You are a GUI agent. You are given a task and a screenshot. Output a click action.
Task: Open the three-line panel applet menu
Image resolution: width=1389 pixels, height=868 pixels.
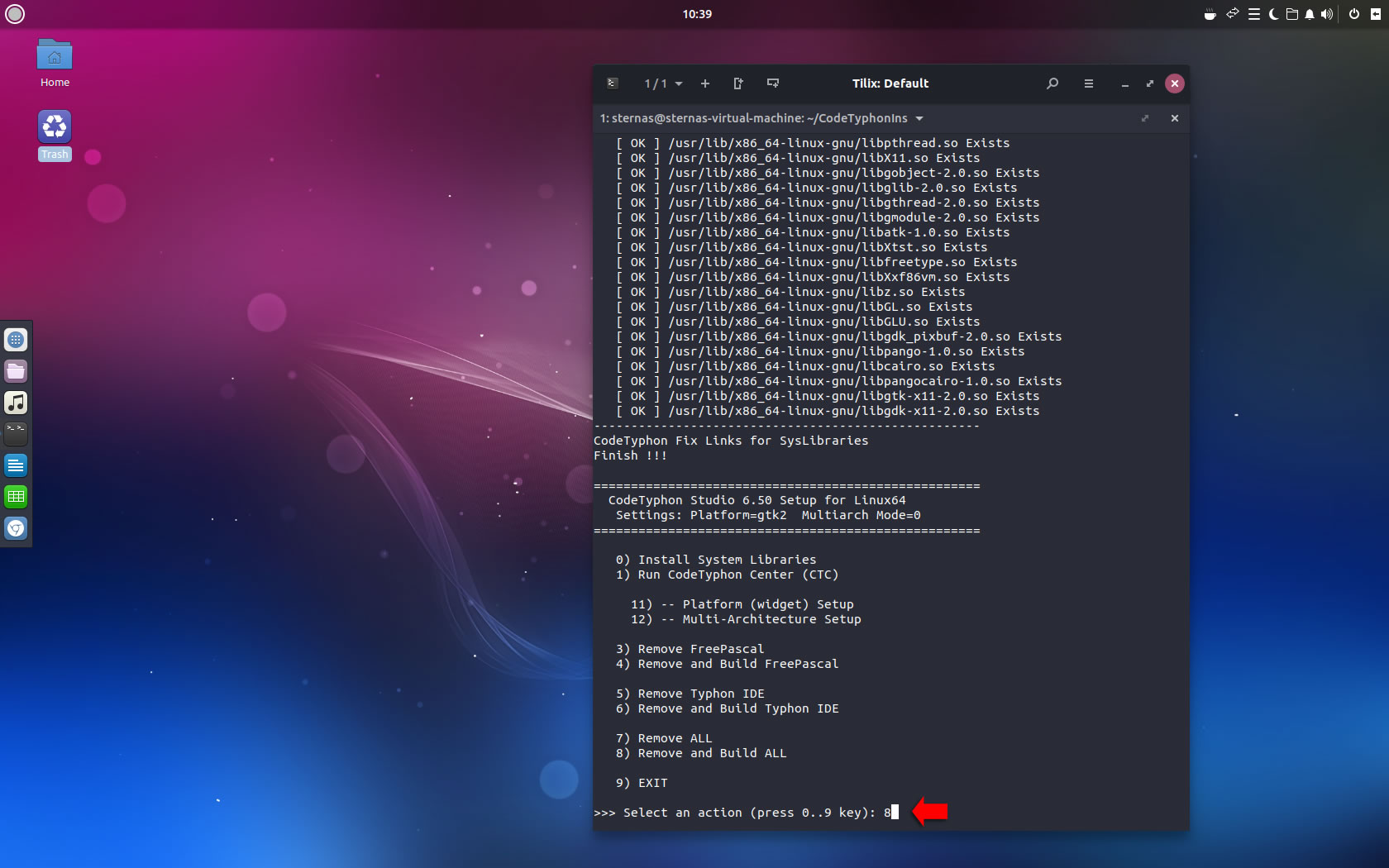pos(1254,14)
